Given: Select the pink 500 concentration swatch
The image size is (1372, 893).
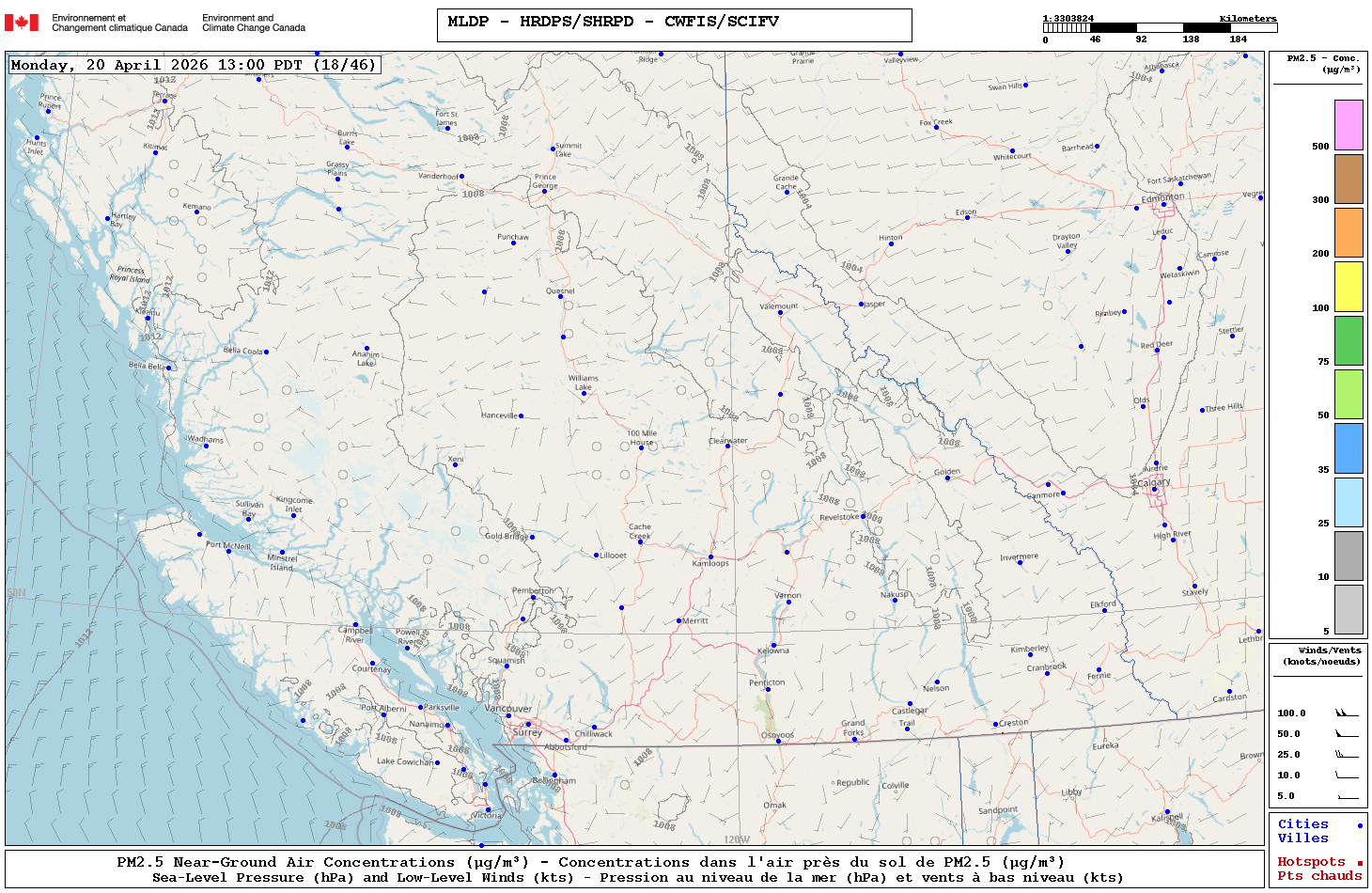Looking at the screenshot, I should click(1349, 125).
